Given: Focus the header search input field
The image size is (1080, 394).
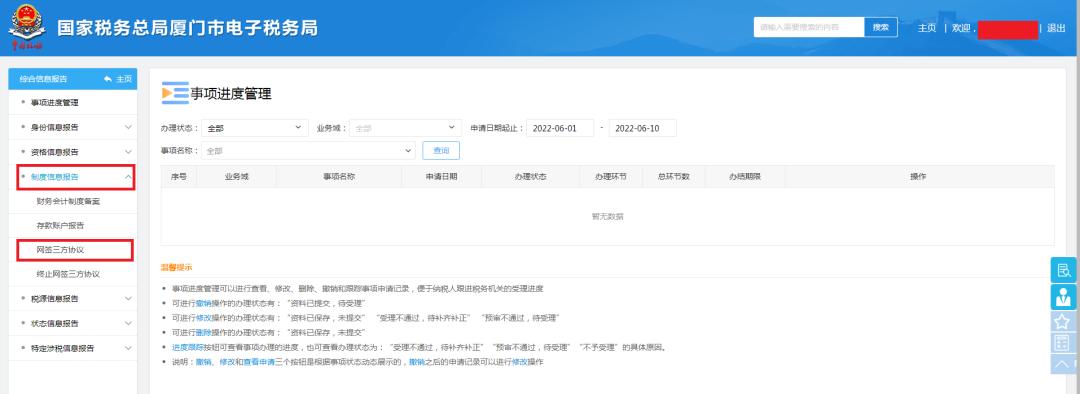Looking at the screenshot, I should pyautogui.click(x=809, y=28).
